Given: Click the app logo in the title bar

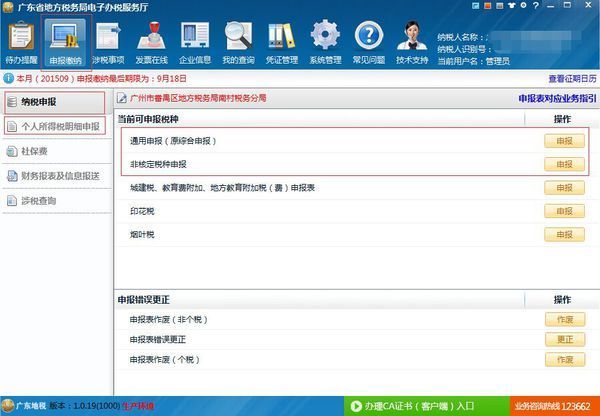Looking at the screenshot, I should tap(8, 7).
